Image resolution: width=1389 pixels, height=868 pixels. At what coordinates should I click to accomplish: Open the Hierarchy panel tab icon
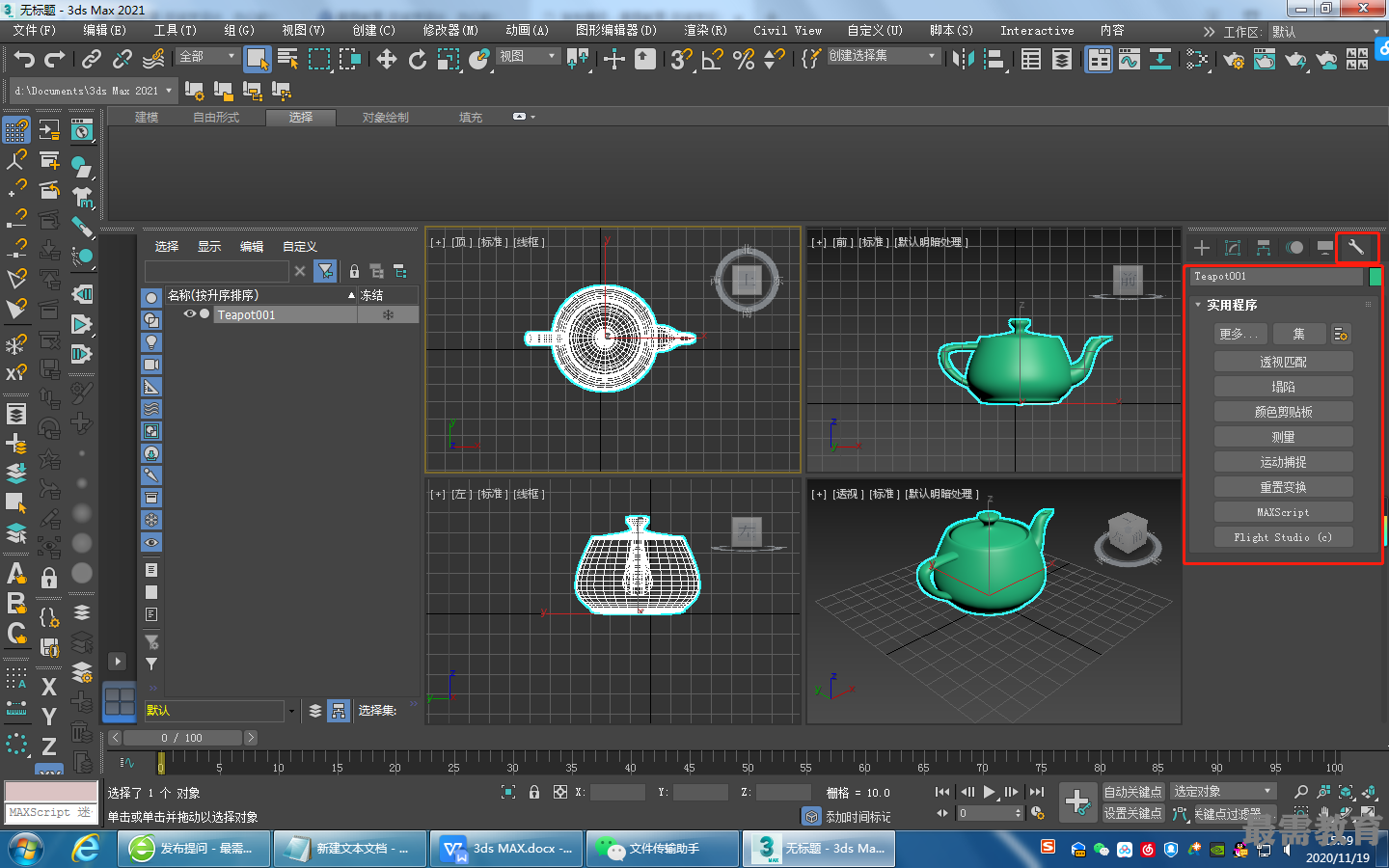(x=1264, y=248)
